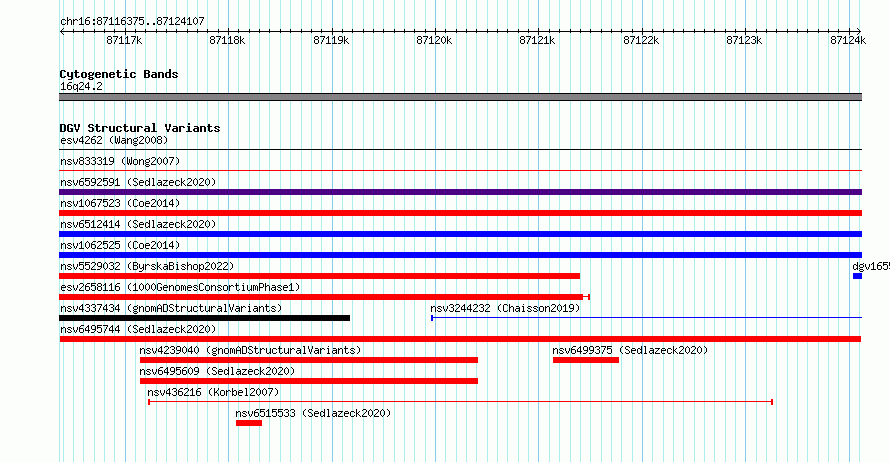Image resolution: width=890 pixels, height=462 pixels.
Task: Click the purple nsv6592591 variant bar
Action: tap(460, 192)
